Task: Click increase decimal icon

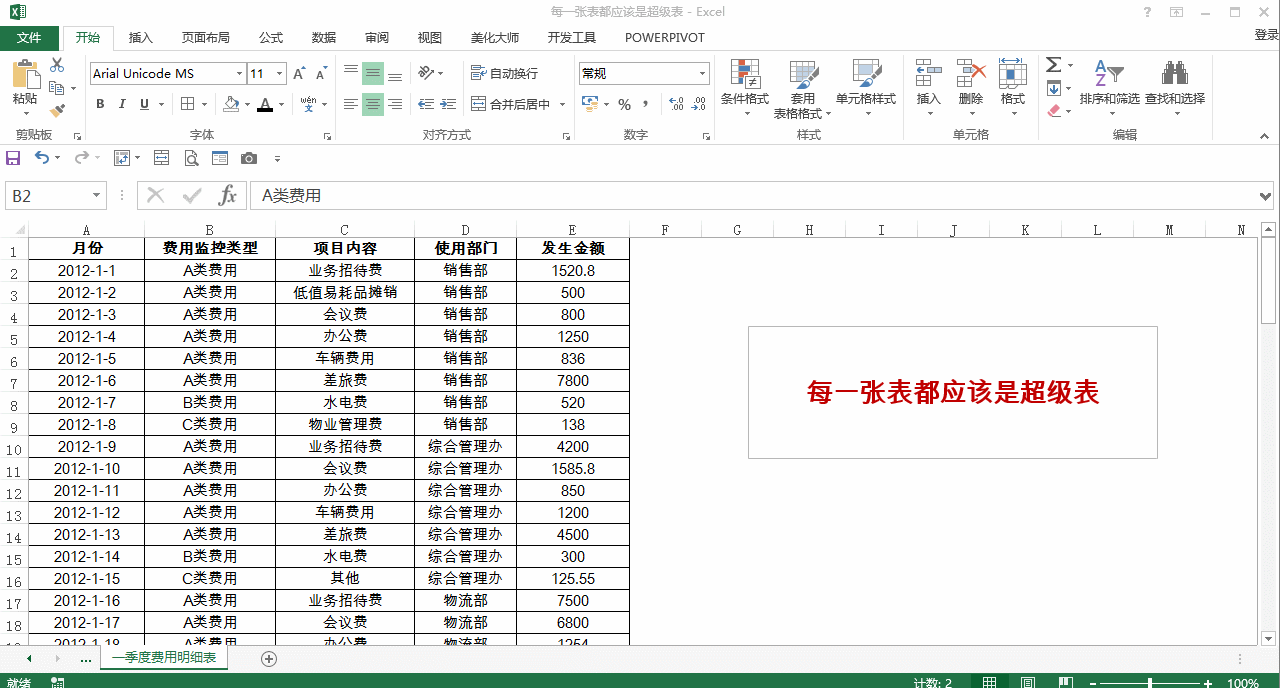Action: (x=675, y=104)
